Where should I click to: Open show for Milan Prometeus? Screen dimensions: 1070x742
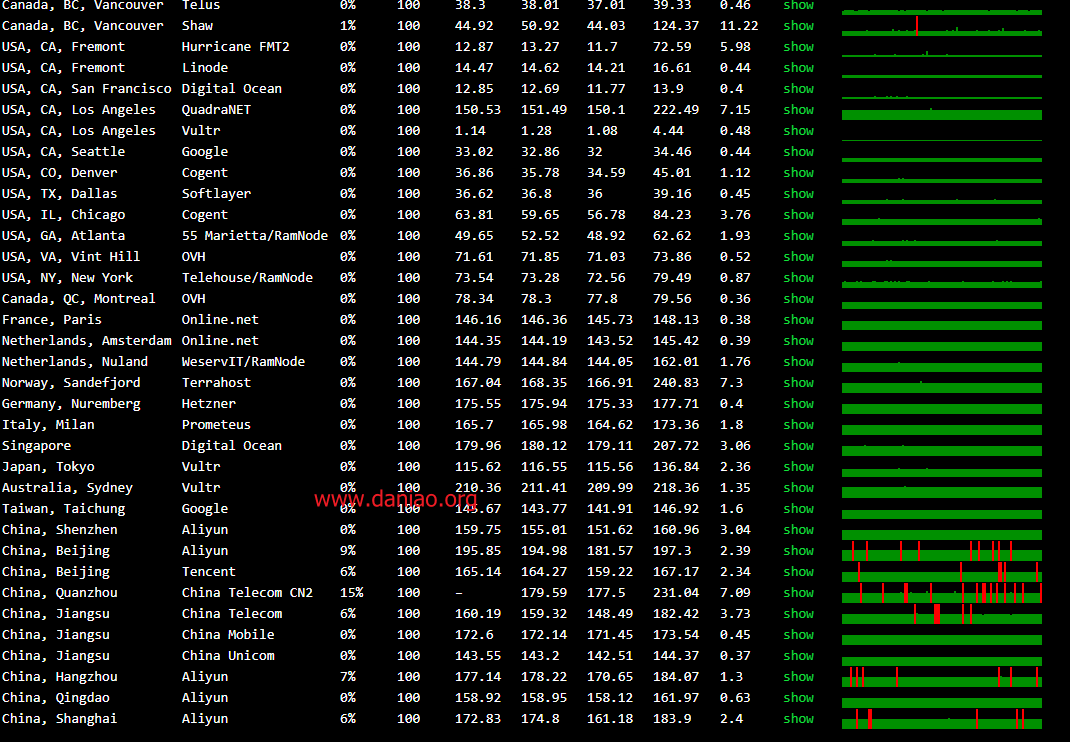point(798,425)
